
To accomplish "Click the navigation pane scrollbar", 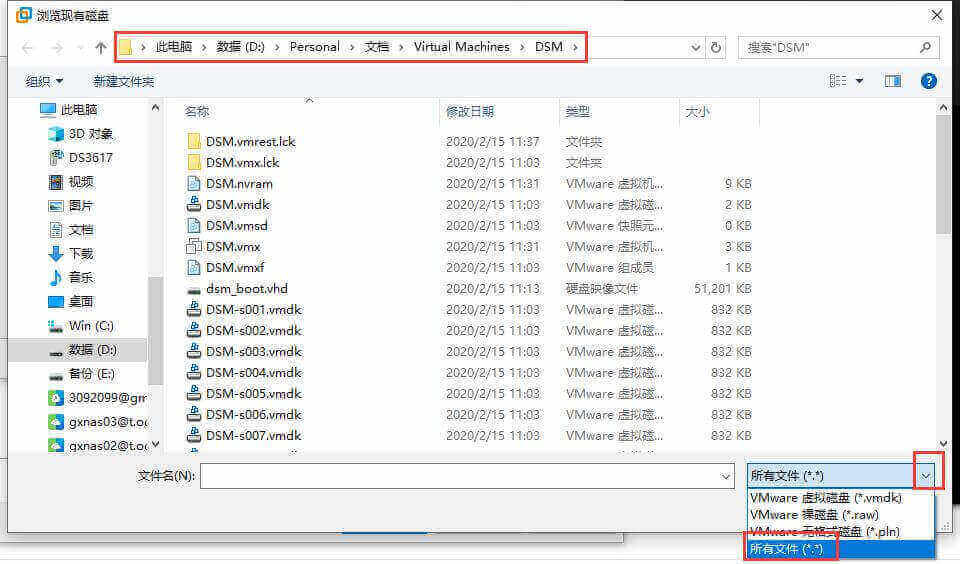I will [156, 331].
